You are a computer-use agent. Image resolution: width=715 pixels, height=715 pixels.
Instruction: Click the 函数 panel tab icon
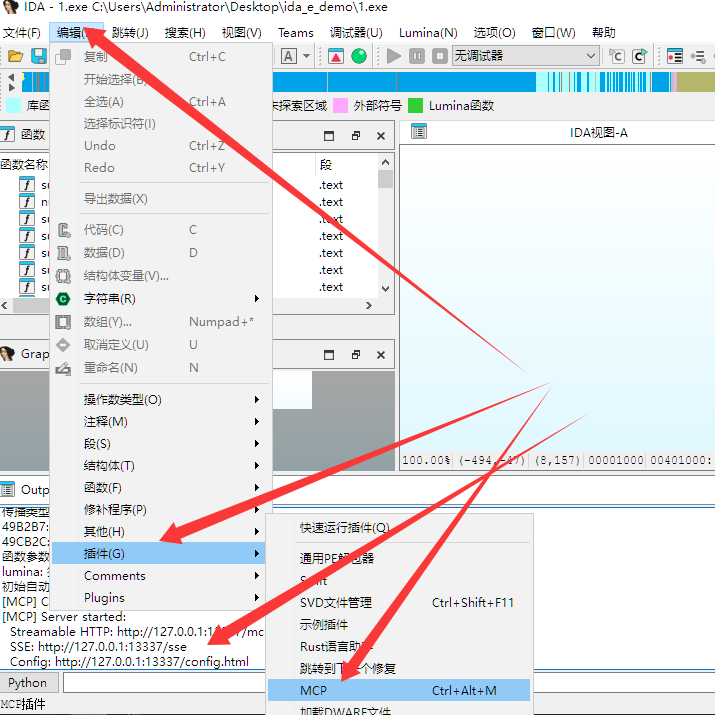coord(8,135)
